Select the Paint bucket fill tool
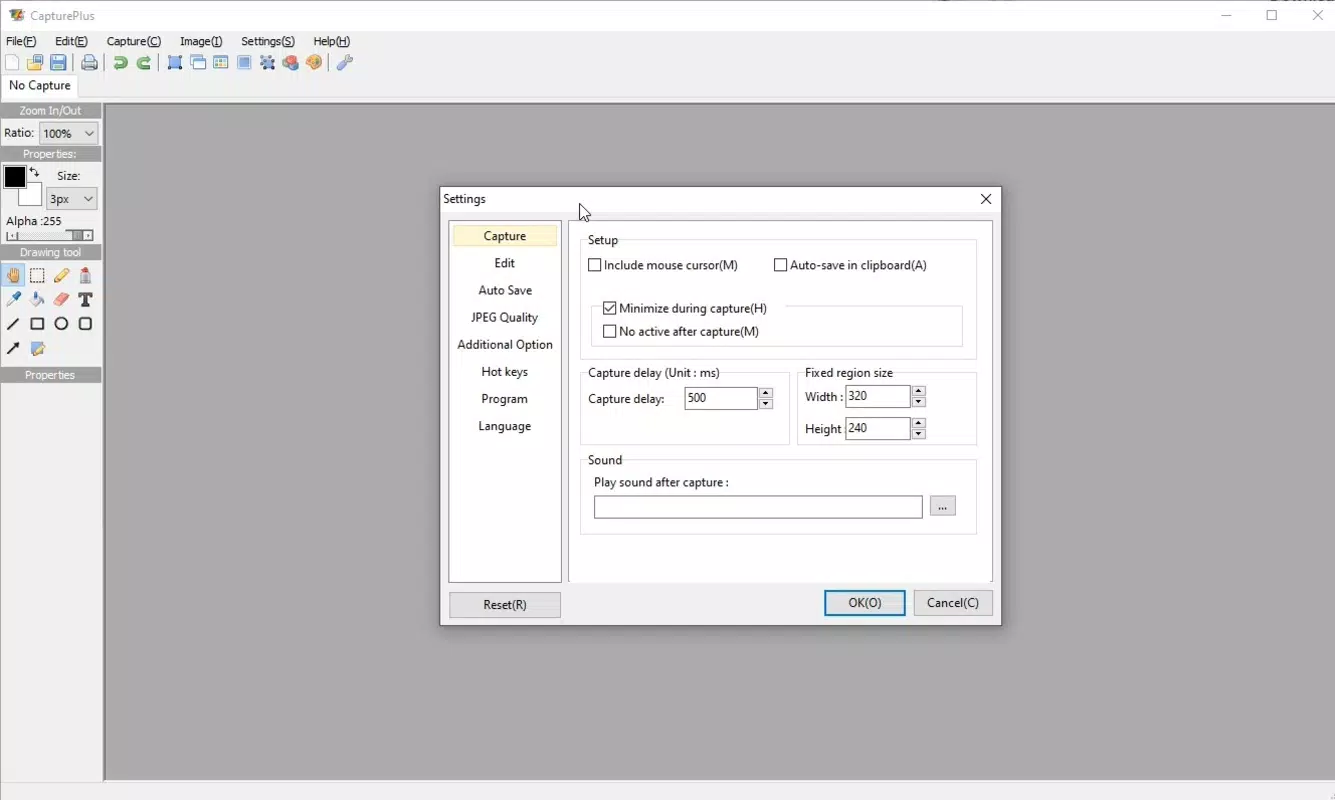Image resolution: width=1335 pixels, height=800 pixels. coord(37,300)
